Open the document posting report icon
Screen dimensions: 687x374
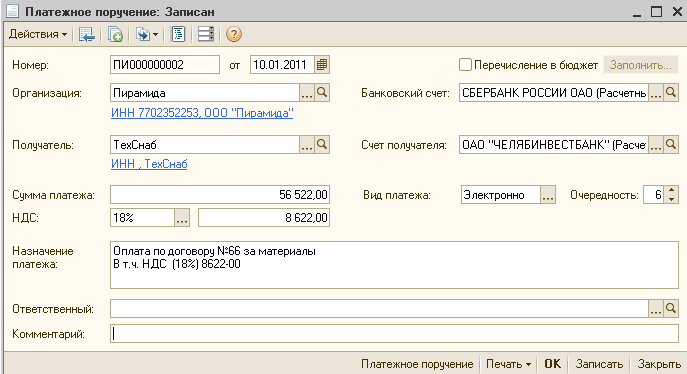(178, 34)
